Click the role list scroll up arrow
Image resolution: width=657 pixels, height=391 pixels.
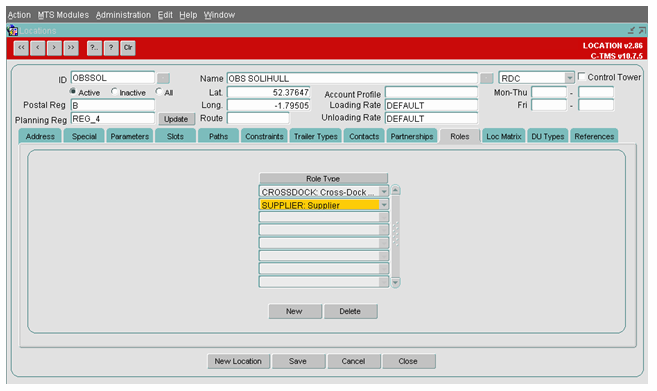[x=395, y=191]
